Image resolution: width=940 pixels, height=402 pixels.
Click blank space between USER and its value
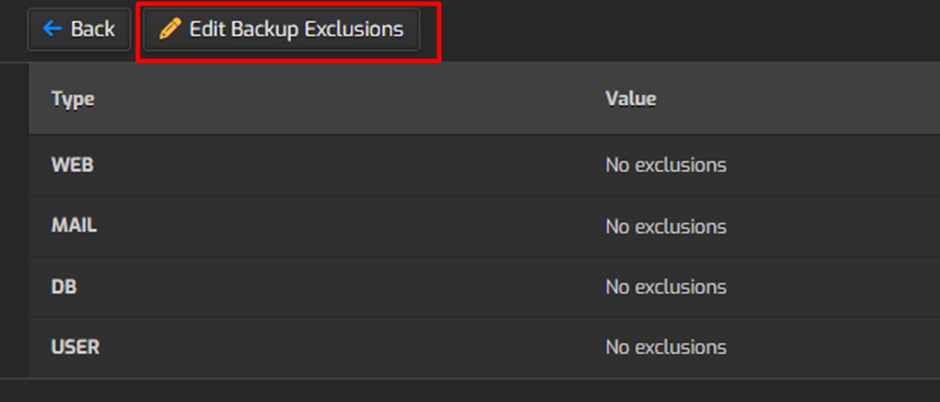[350, 348]
